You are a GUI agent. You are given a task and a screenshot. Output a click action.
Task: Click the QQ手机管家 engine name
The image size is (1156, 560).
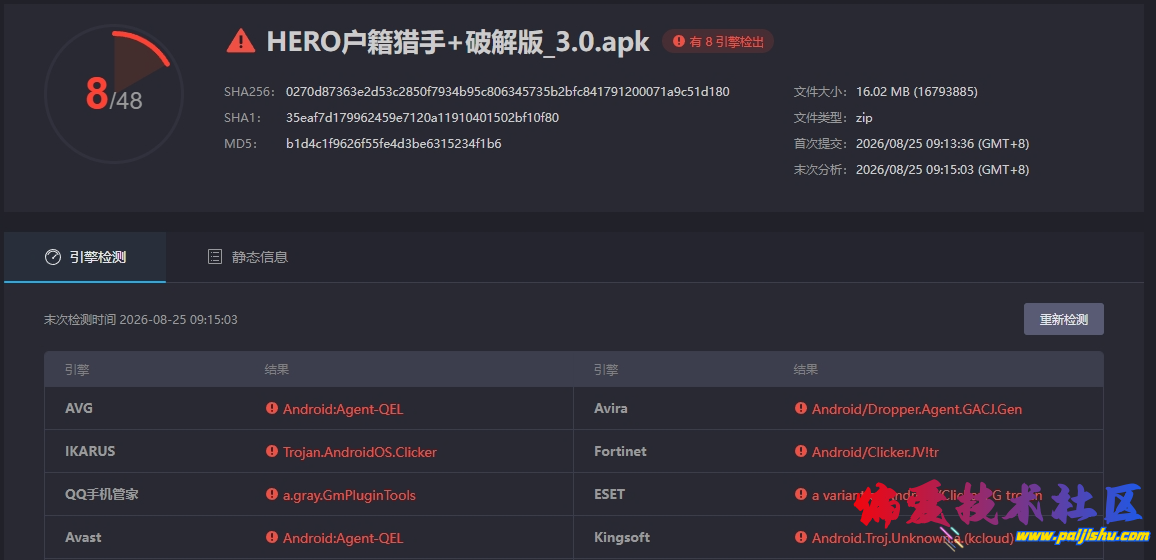[102, 494]
